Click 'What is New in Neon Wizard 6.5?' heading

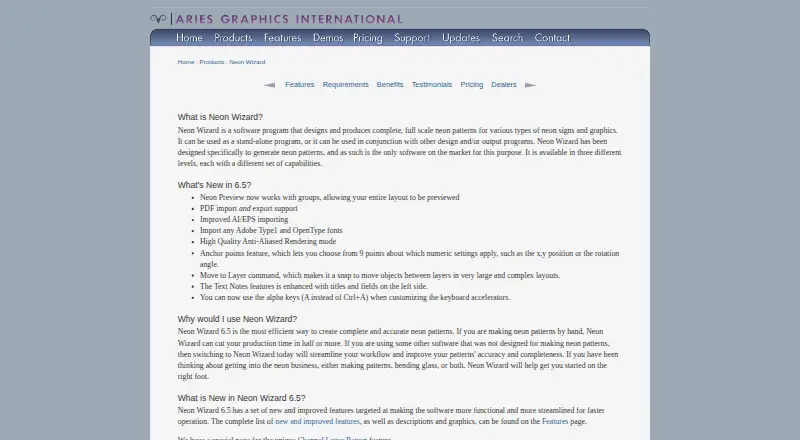tap(241, 398)
